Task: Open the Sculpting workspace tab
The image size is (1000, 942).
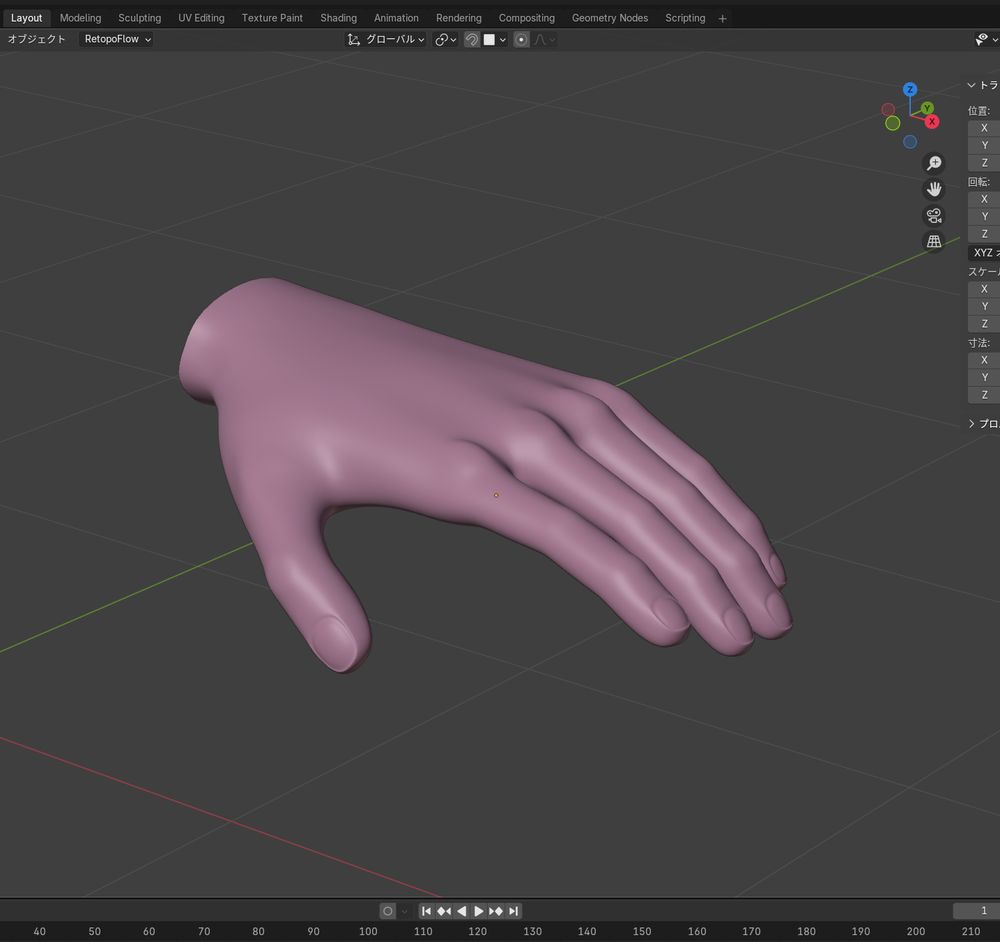Action: point(139,18)
